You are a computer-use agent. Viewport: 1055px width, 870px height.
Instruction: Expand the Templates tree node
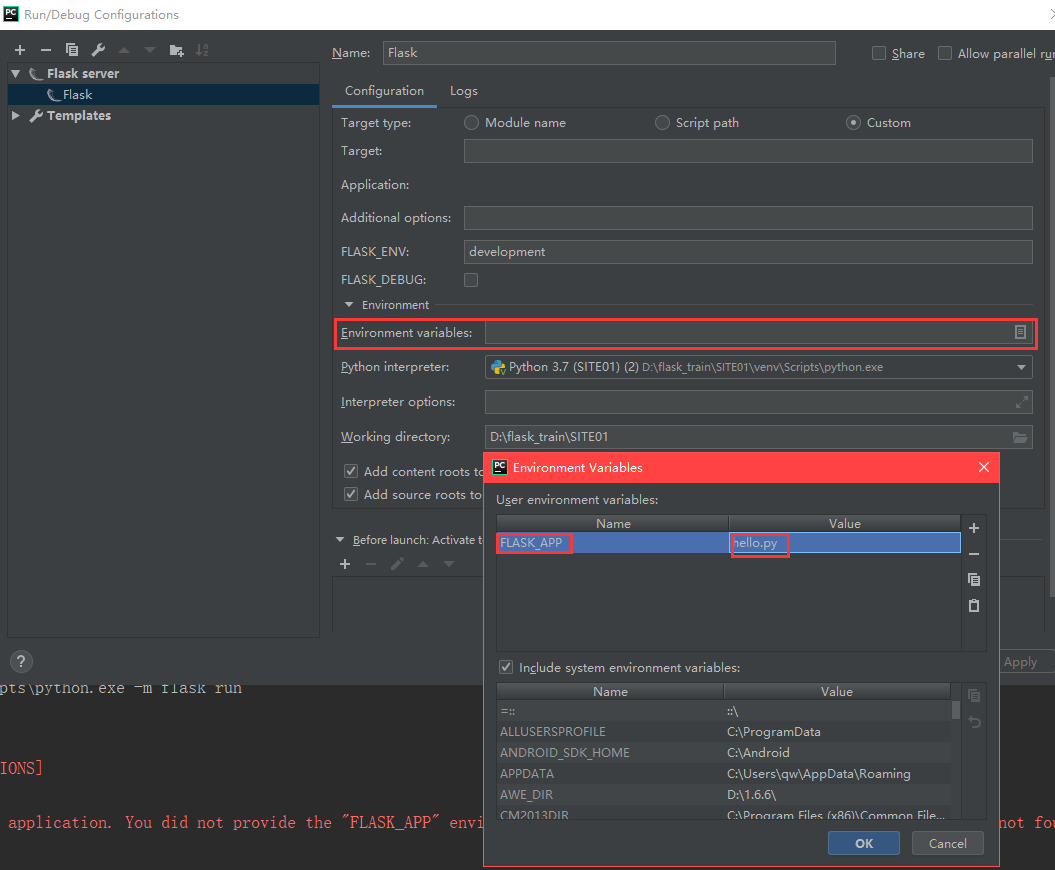(16, 116)
